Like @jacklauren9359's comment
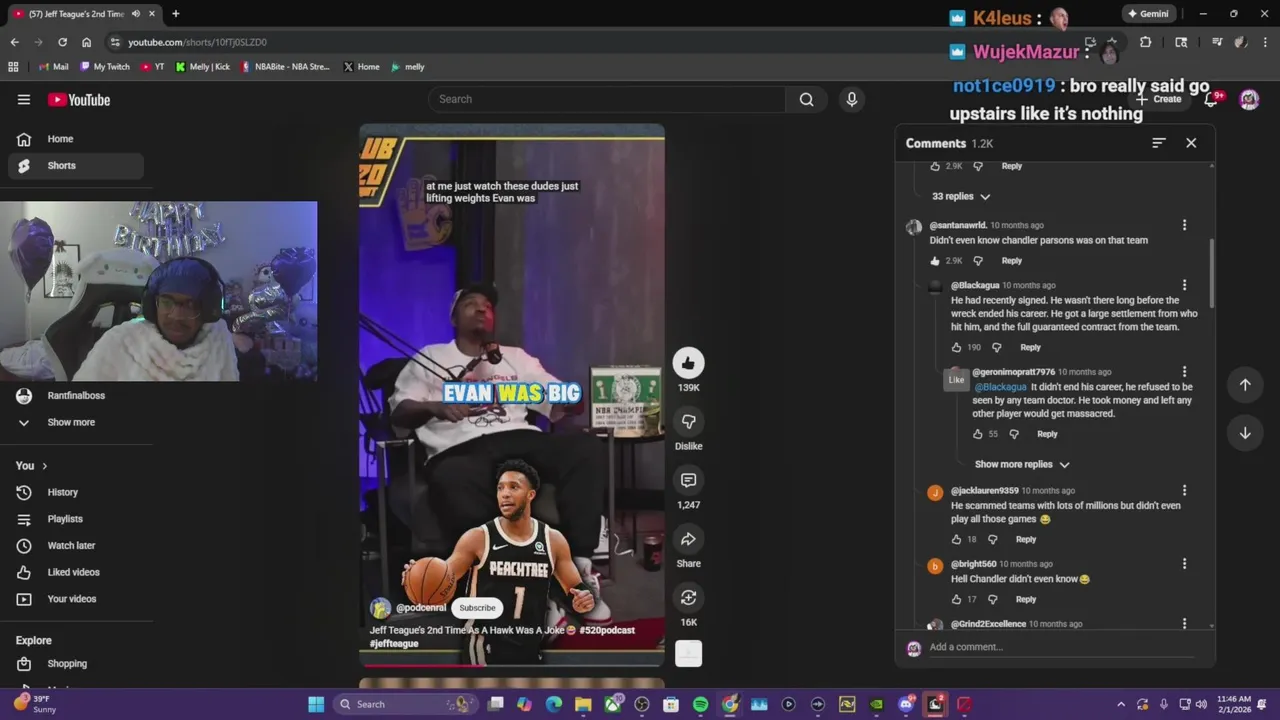This screenshot has width=1280, height=720. tap(956, 539)
